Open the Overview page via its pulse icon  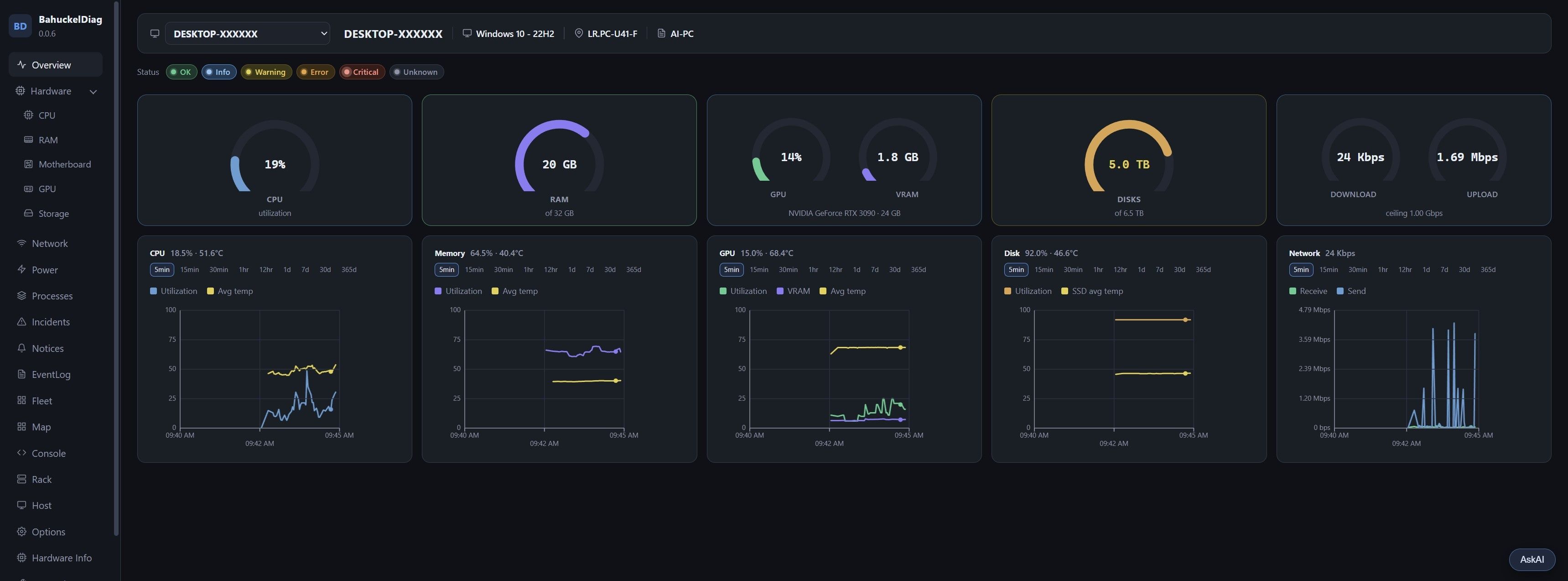[21, 64]
